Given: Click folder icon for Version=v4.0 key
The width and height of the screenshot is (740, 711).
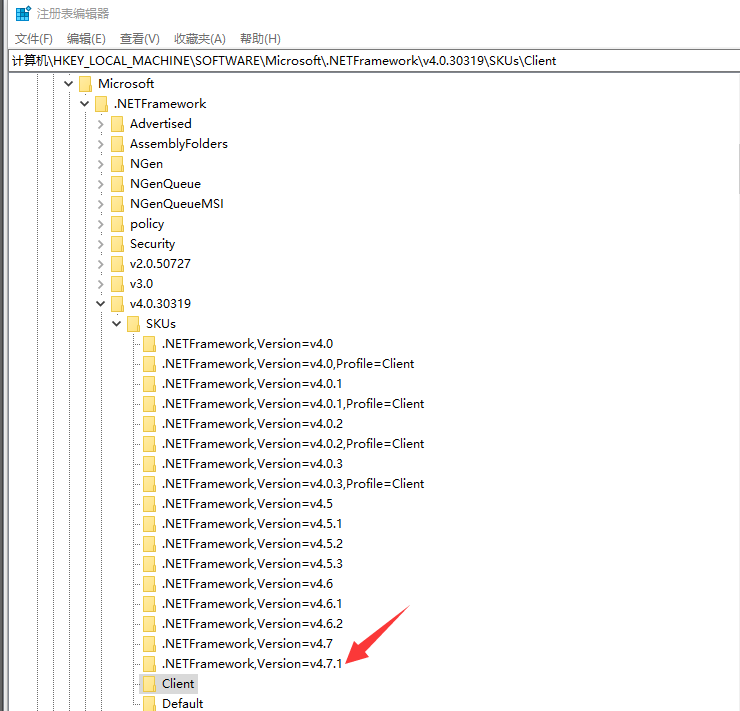Looking at the screenshot, I should click(150, 344).
